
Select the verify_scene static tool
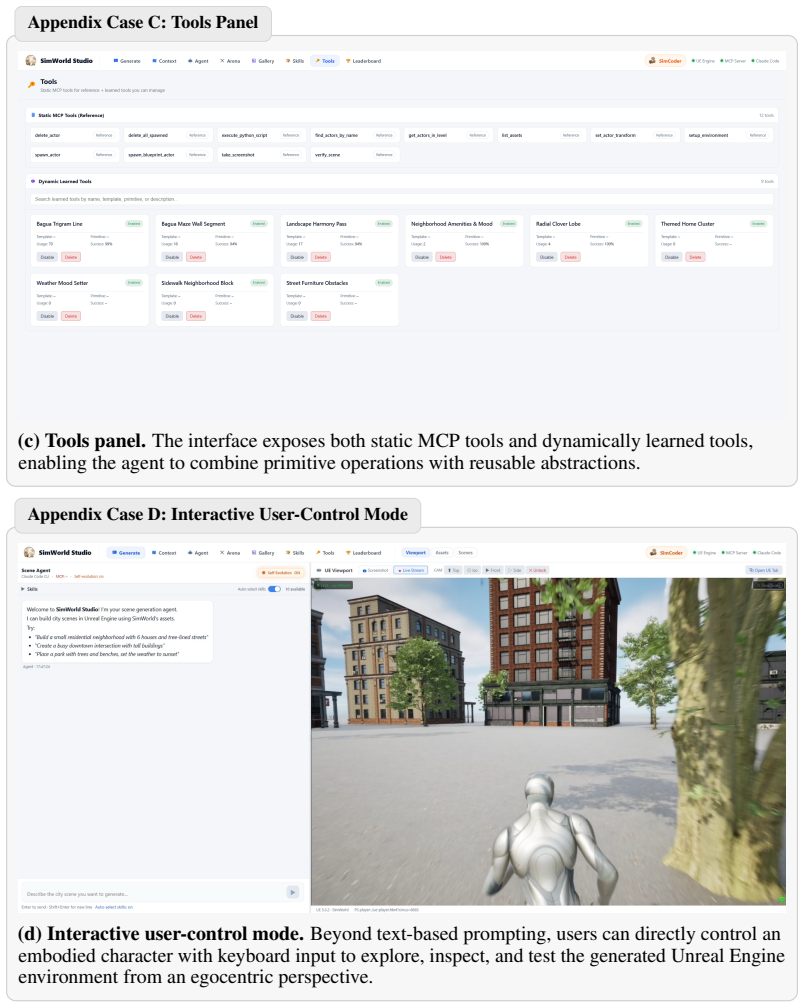click(x=353, y=155)
